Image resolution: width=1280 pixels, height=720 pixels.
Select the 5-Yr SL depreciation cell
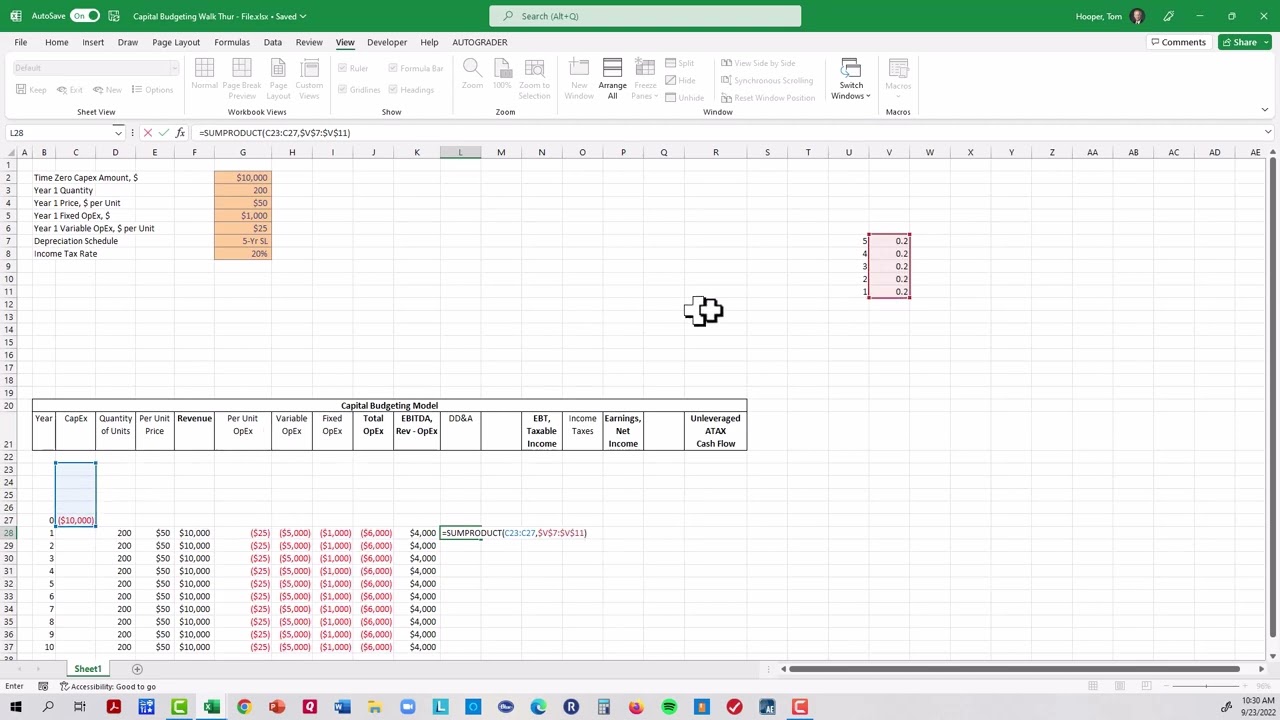coord(242,241)
